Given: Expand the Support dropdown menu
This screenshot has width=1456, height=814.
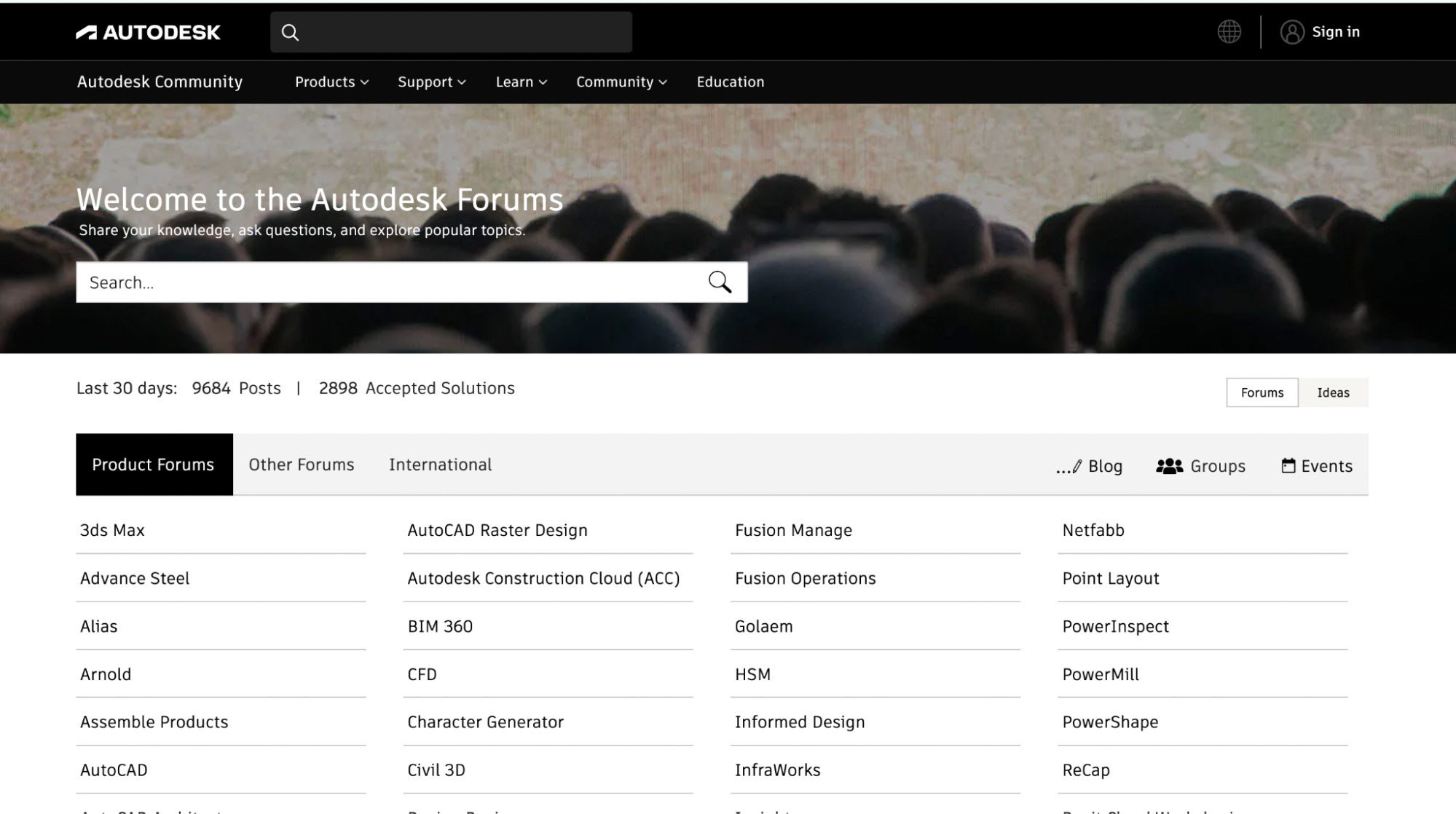Looking at the screenshot, I should (432, 82).
